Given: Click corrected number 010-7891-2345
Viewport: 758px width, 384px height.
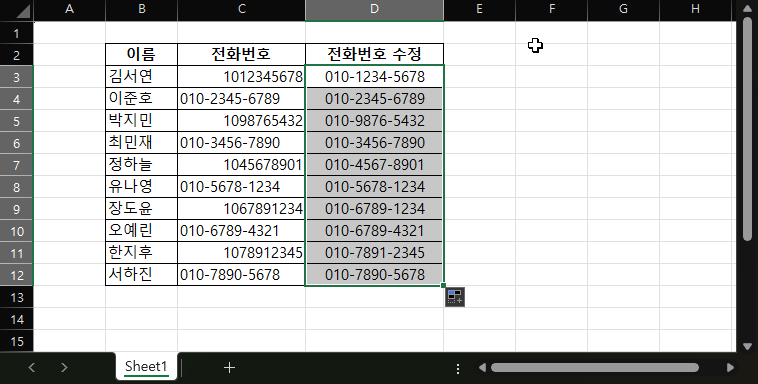Looking at the screenshot, I should click(375, 252).
